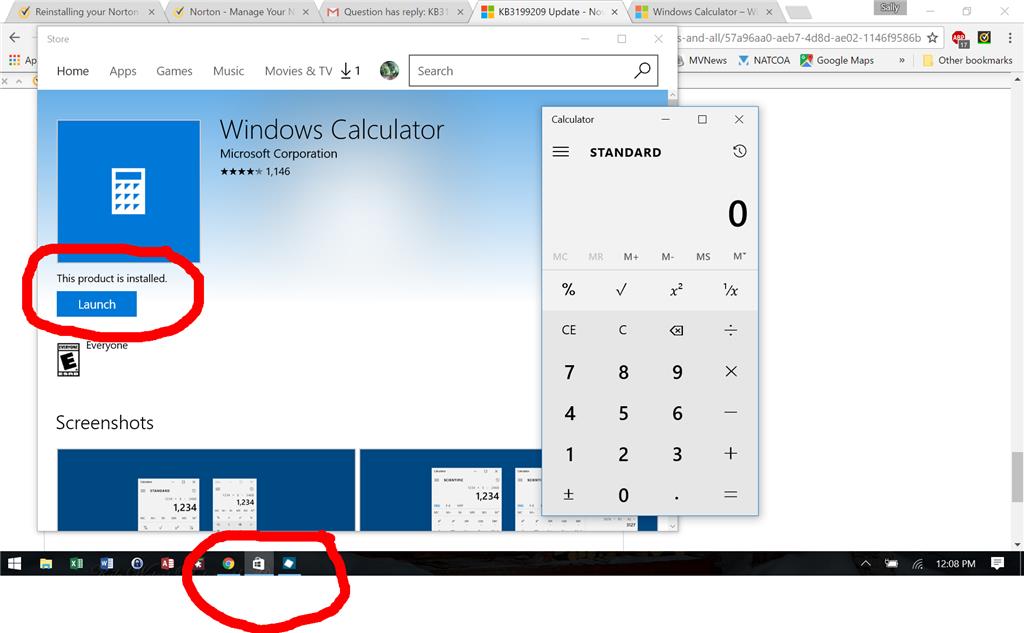The width and height of the screenshot is (1024, 633).
Task: Click the plus operator key
Action: point(731,454)
